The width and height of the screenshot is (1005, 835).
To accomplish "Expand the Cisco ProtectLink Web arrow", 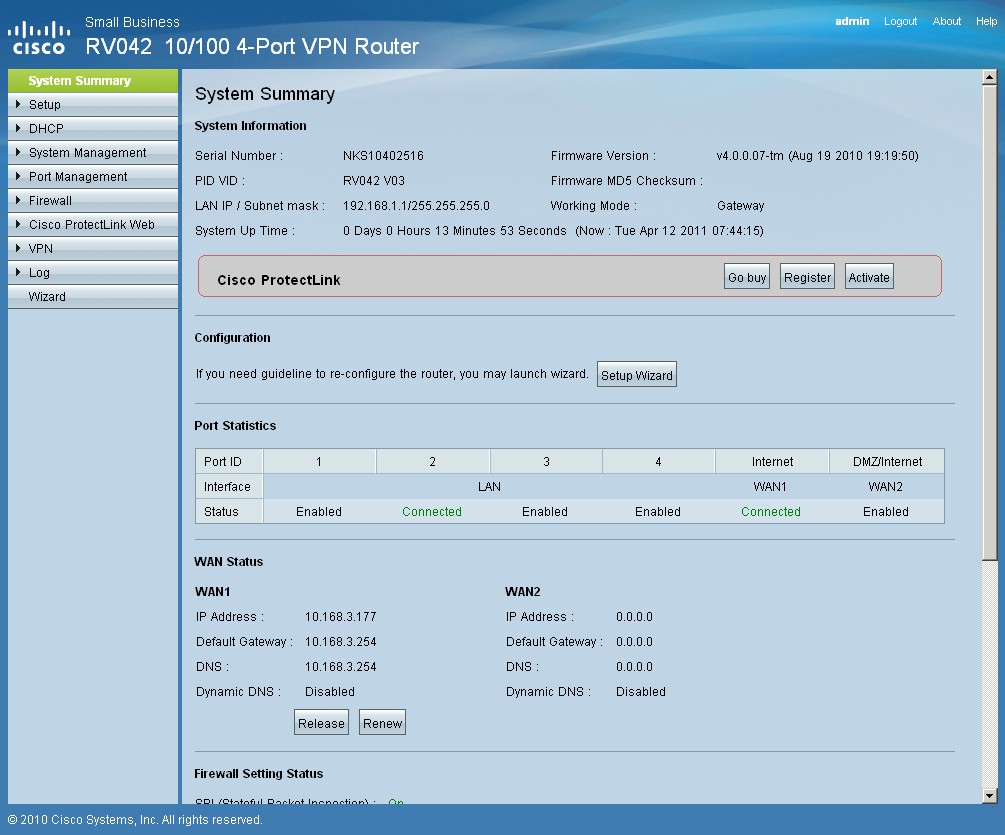I will 18,224.
